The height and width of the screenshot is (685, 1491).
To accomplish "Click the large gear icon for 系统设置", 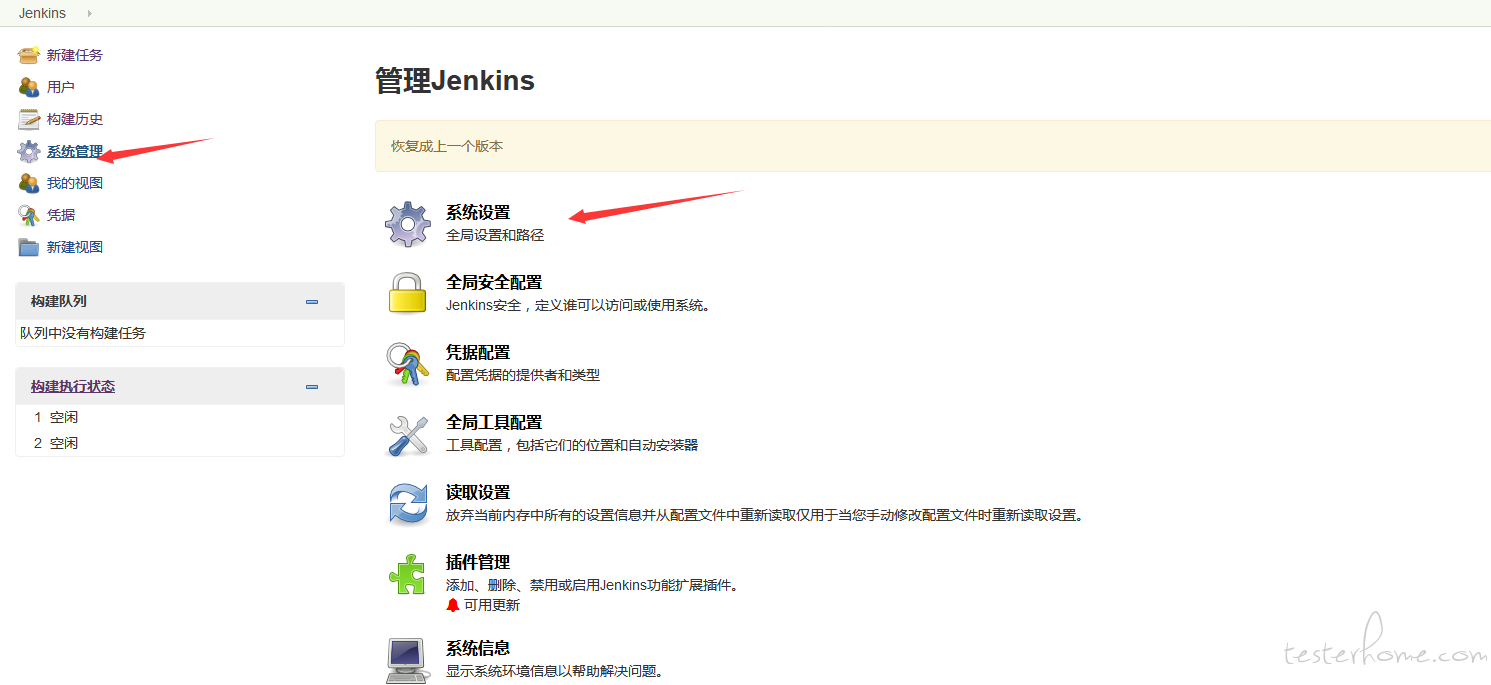I will tap(408, 224).
